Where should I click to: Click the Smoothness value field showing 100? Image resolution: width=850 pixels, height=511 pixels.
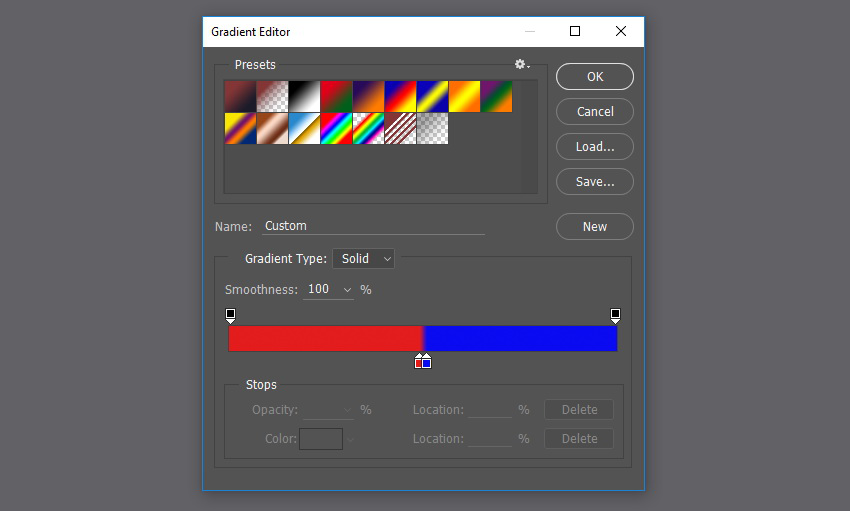coord(321,289)
